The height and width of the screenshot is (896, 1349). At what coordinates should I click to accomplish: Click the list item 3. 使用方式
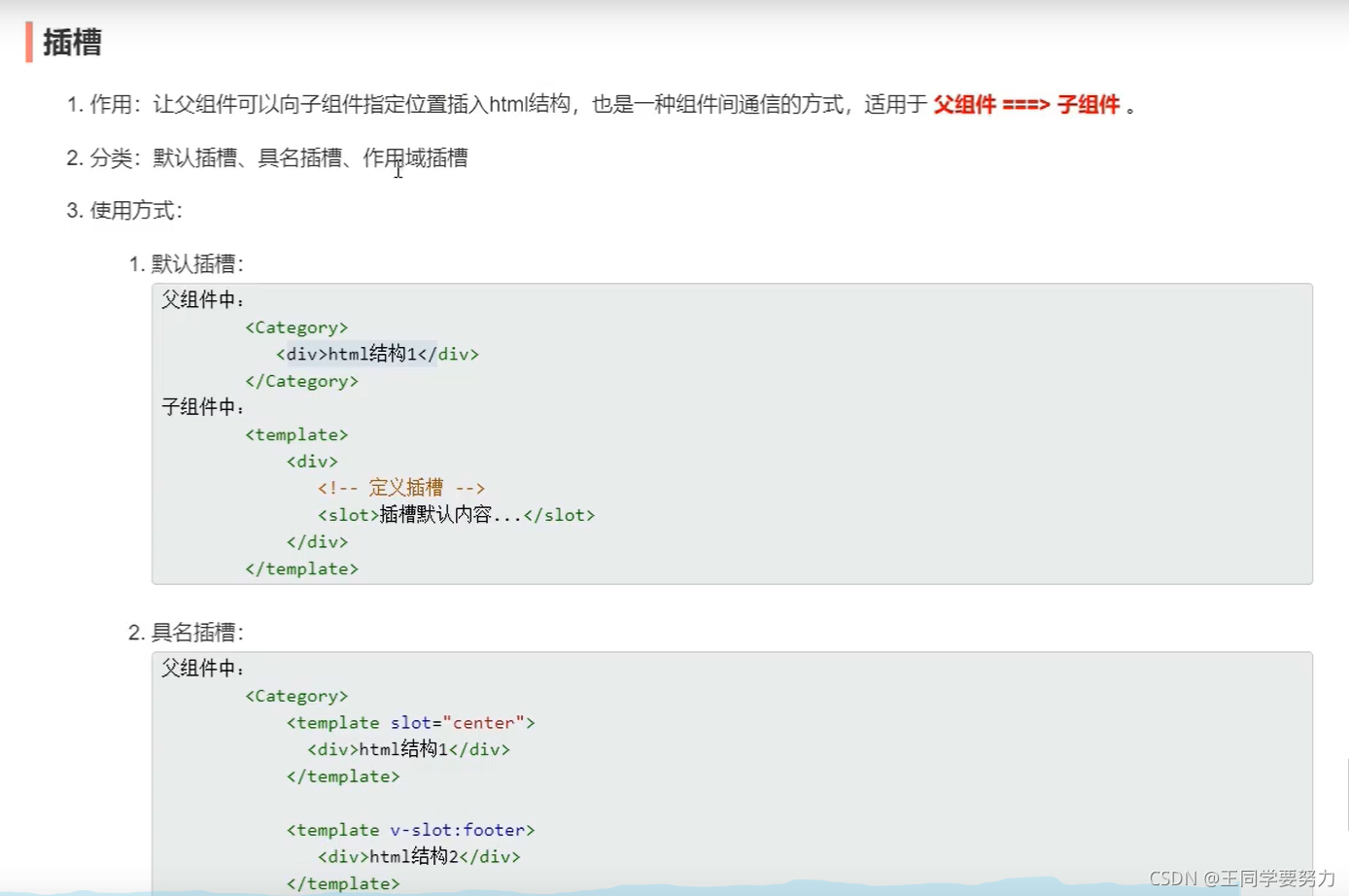124,210
